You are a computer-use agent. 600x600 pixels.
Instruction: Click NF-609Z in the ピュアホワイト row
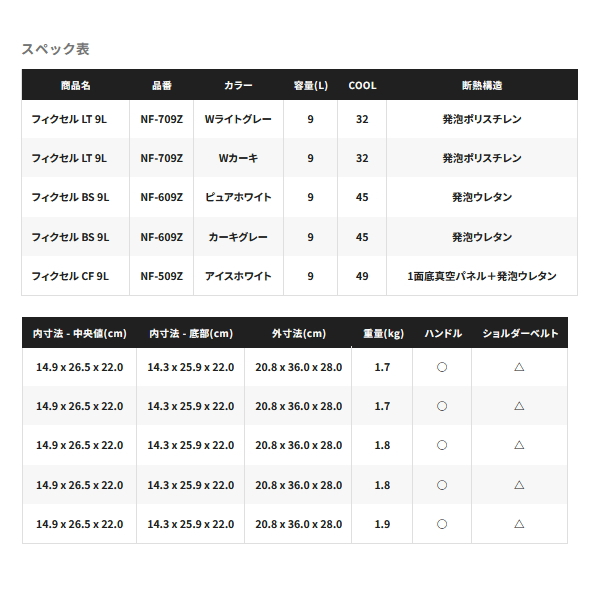tap(161, 197)
